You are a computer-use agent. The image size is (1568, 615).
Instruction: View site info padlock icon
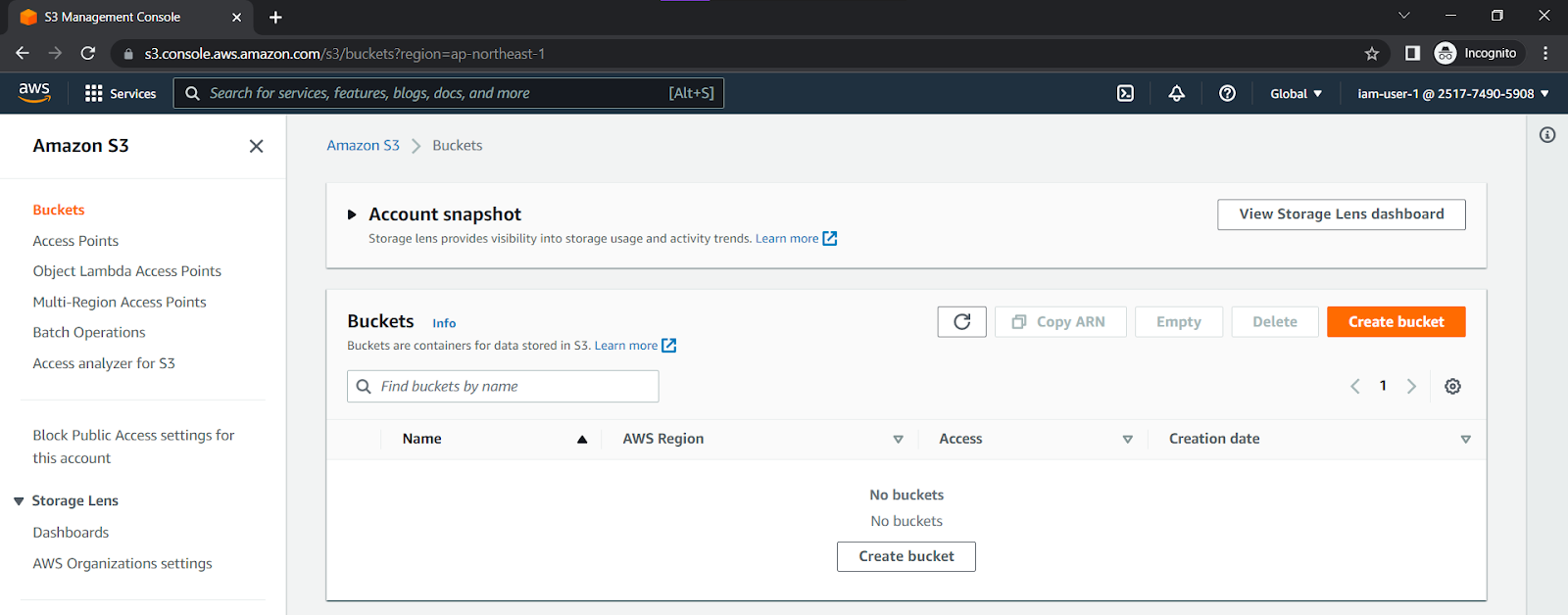tap(128, 54)
